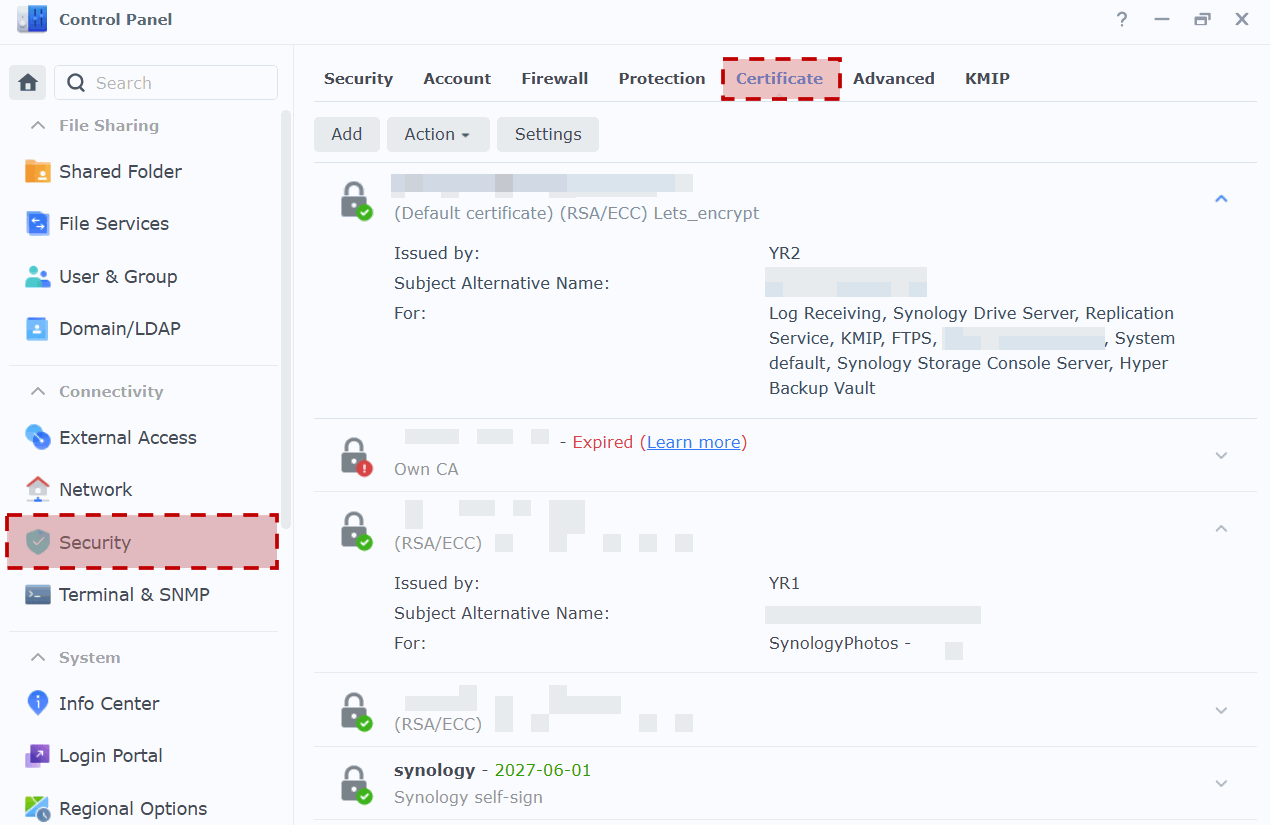1270x825 pixels.
Task: Focus the sidebar Search field
Action: click(x=166, y=83)
